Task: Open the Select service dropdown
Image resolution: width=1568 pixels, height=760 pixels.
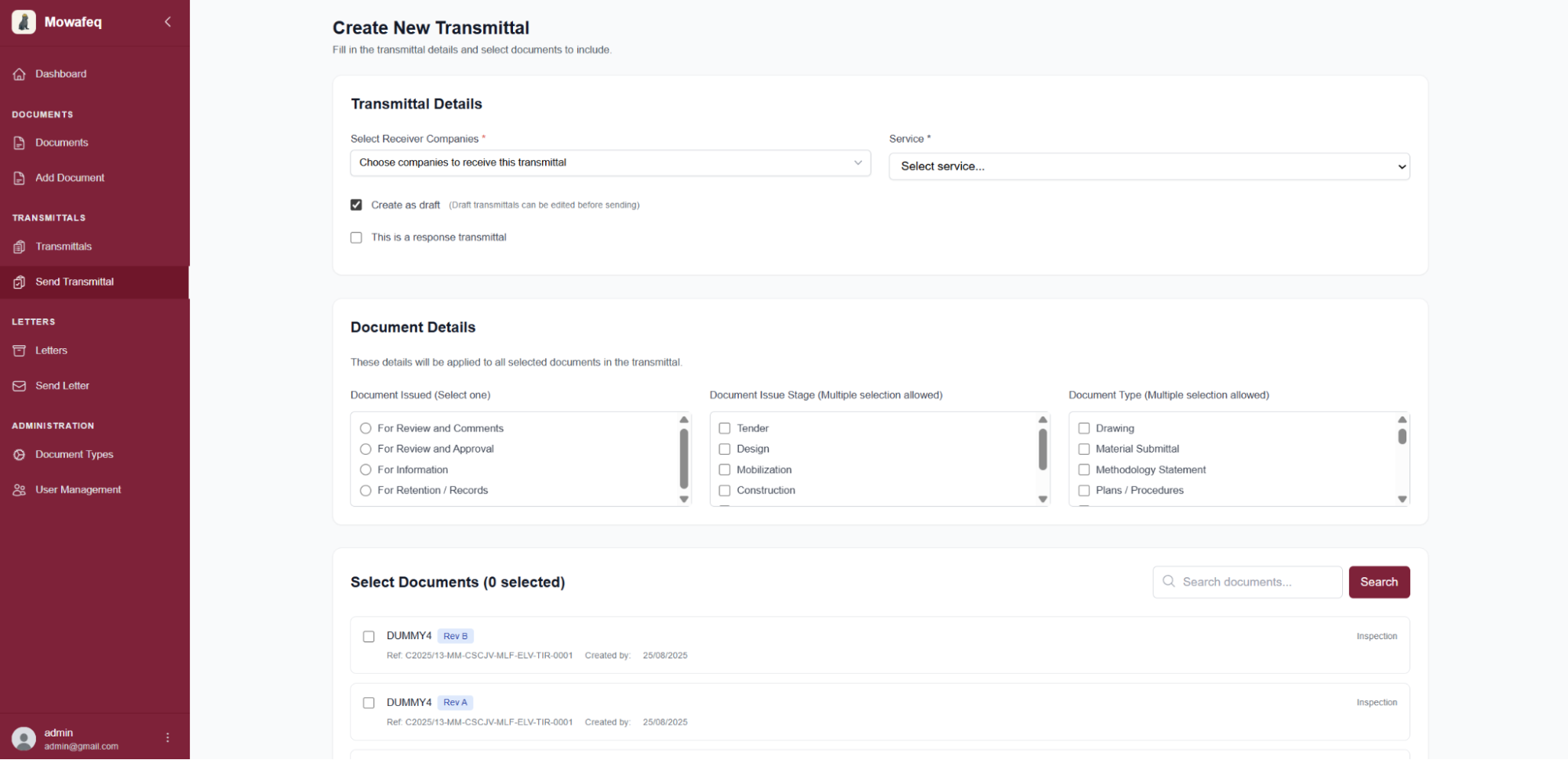Action: tap(1148, 166)
